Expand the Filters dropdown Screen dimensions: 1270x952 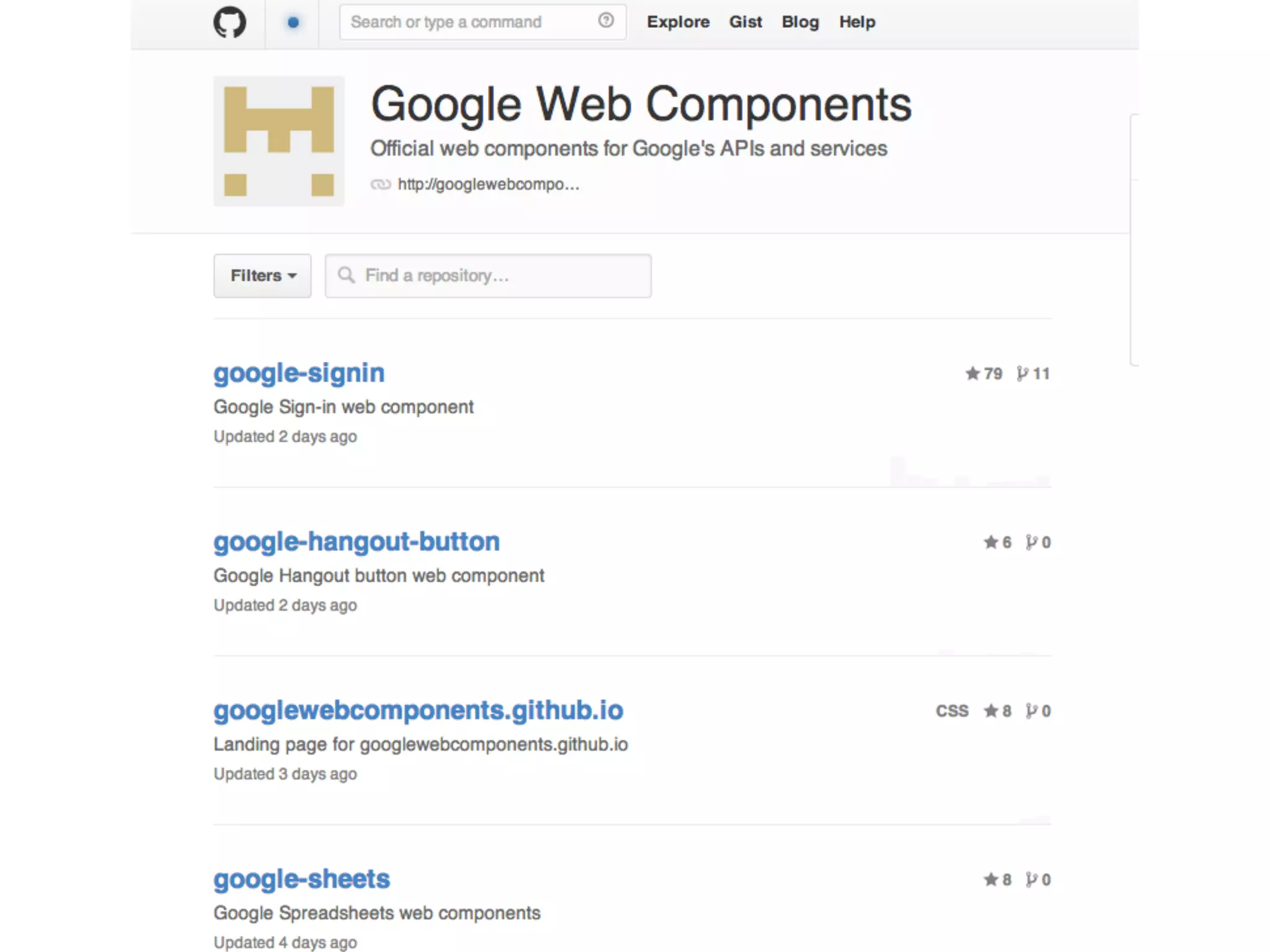coord(262,276)
